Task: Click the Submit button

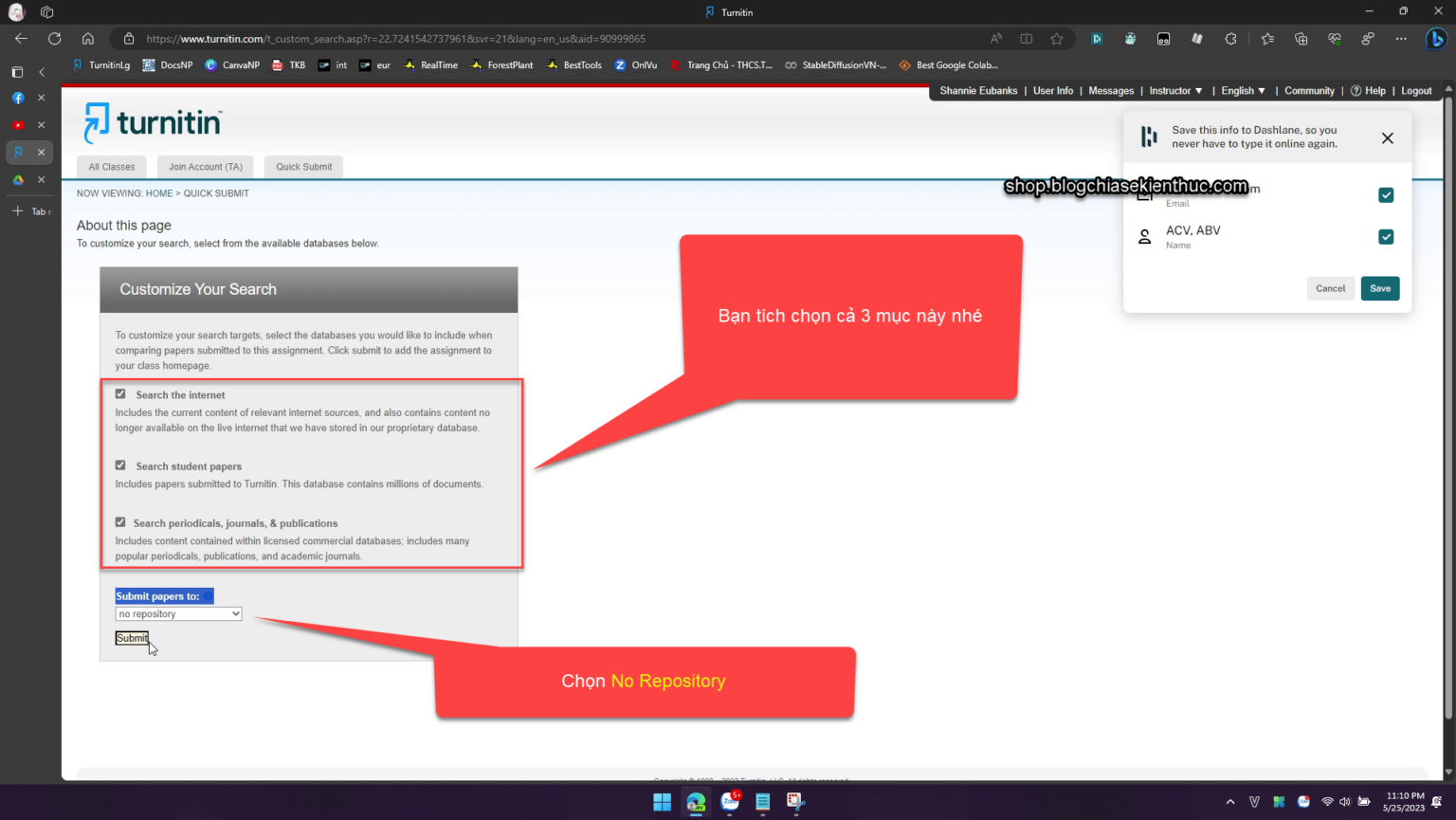Action: pyautogui.click(x=132, y=637)
